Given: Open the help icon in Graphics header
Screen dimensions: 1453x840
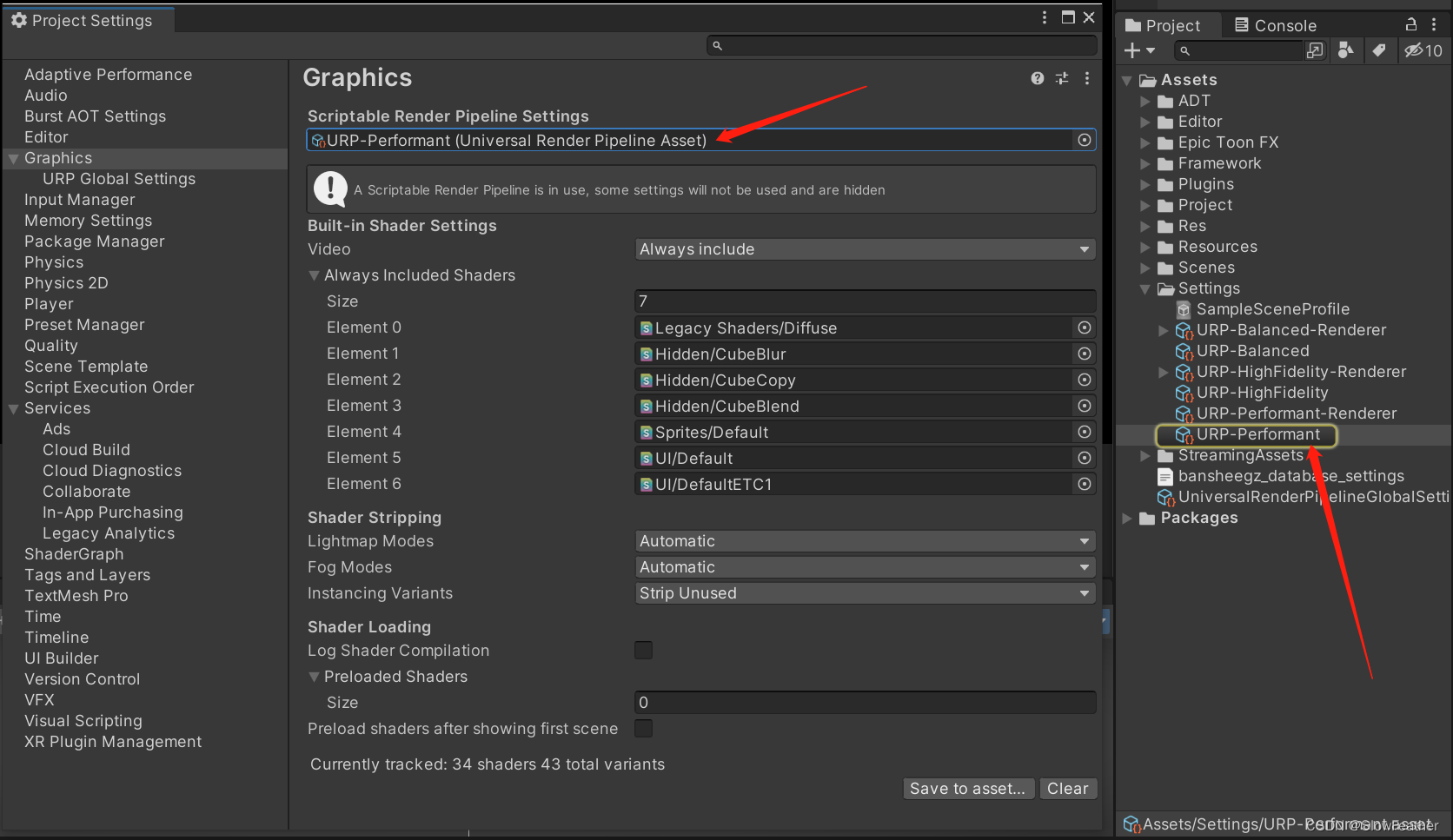Looking at the screenshot, I should point(1037,78).
